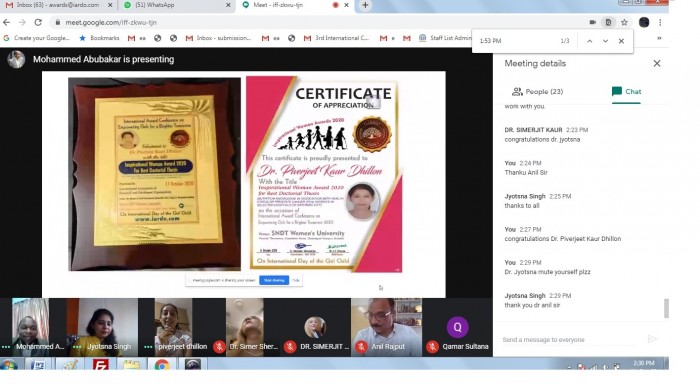Viewport: 700px width, 384px height.
Task: Switch to Inbox awards Gmail tab
Action: pyautogui.click(x=58, y=5)
